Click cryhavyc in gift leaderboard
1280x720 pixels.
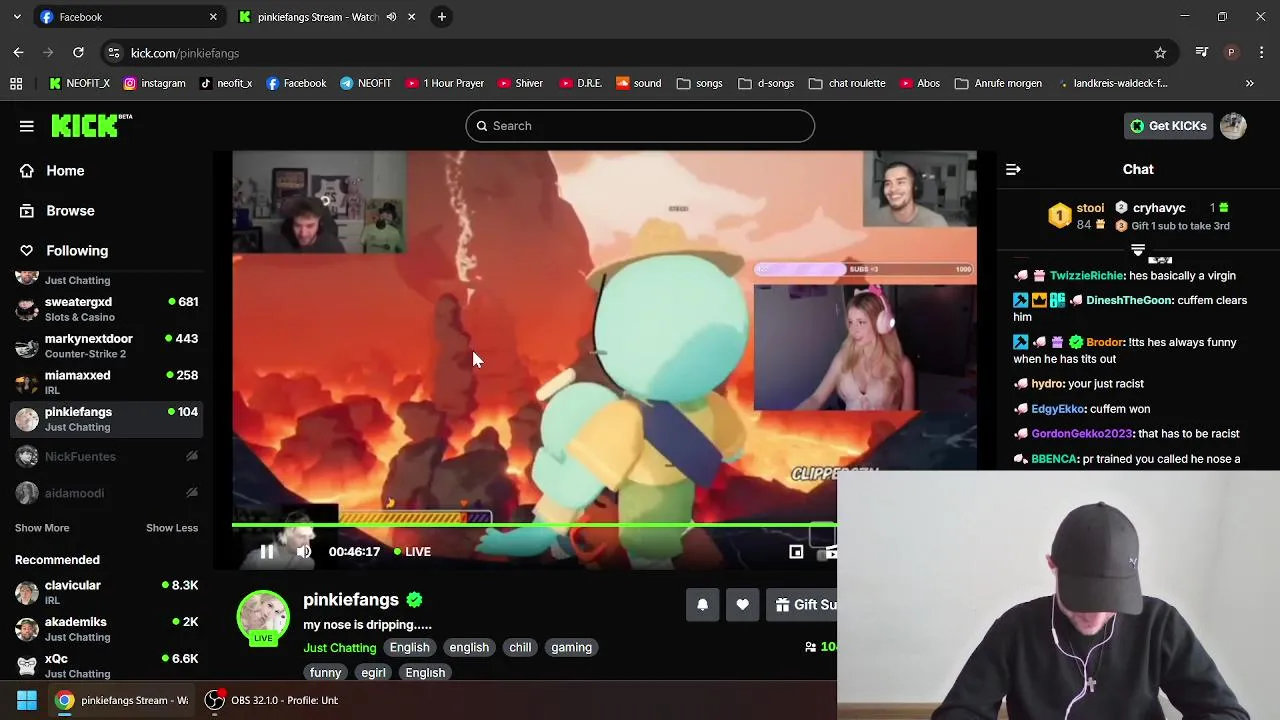[1159, 208]
